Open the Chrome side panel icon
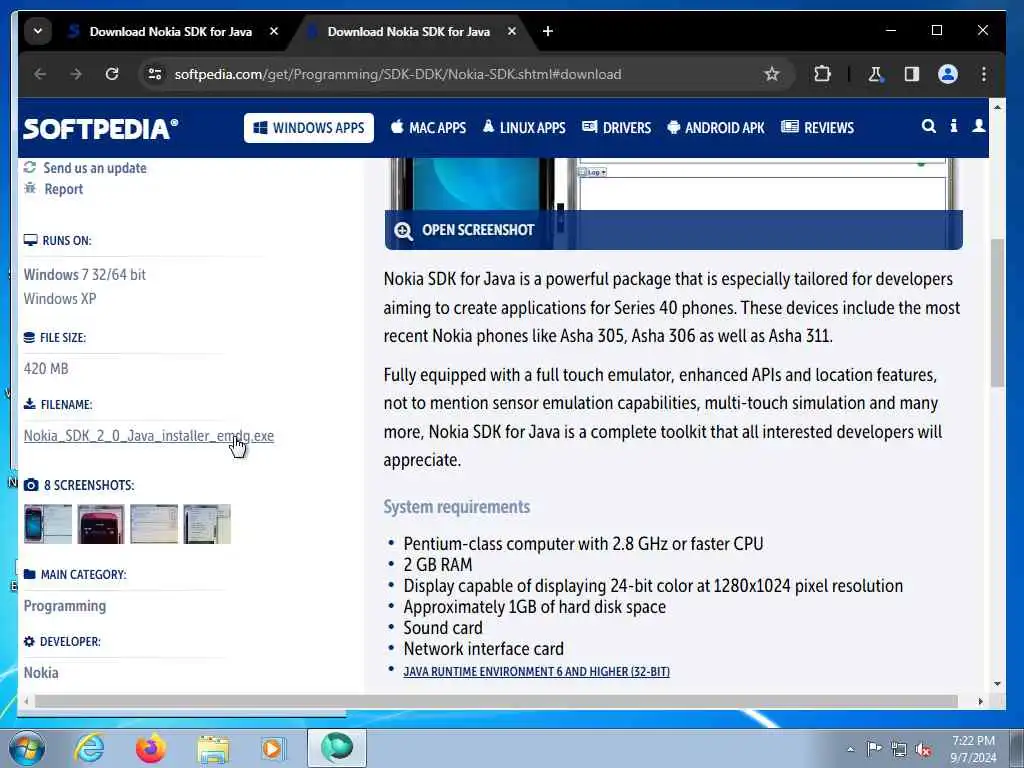 point(912,74)
